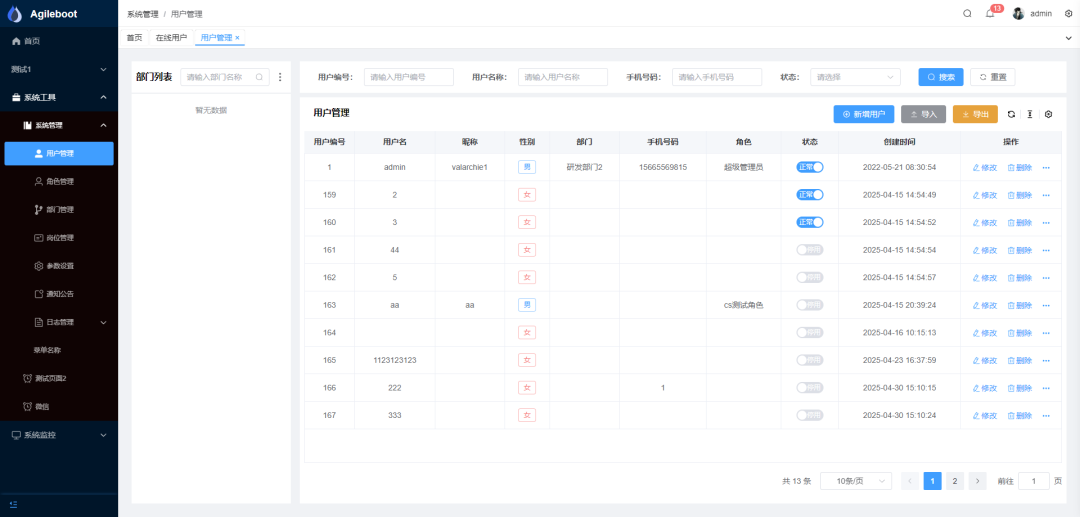Disable status switch for admin user
The image size is (1080, 517).
click(809, 167)
